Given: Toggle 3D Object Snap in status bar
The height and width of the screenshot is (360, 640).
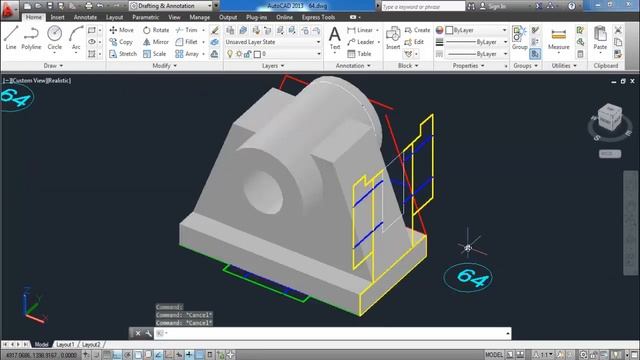Looking at the screenshot, I should click(x=148, y=355).
